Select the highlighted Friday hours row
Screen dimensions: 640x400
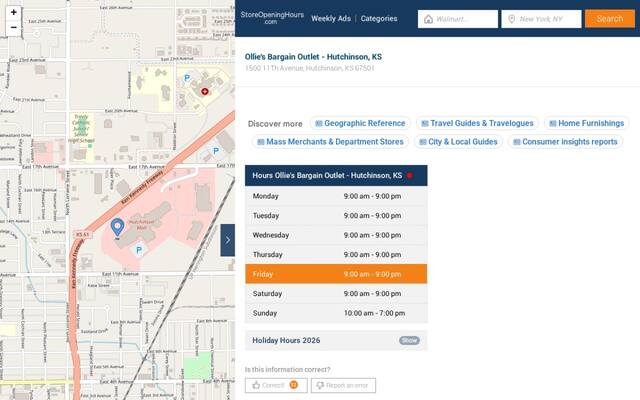click(336, 274)
